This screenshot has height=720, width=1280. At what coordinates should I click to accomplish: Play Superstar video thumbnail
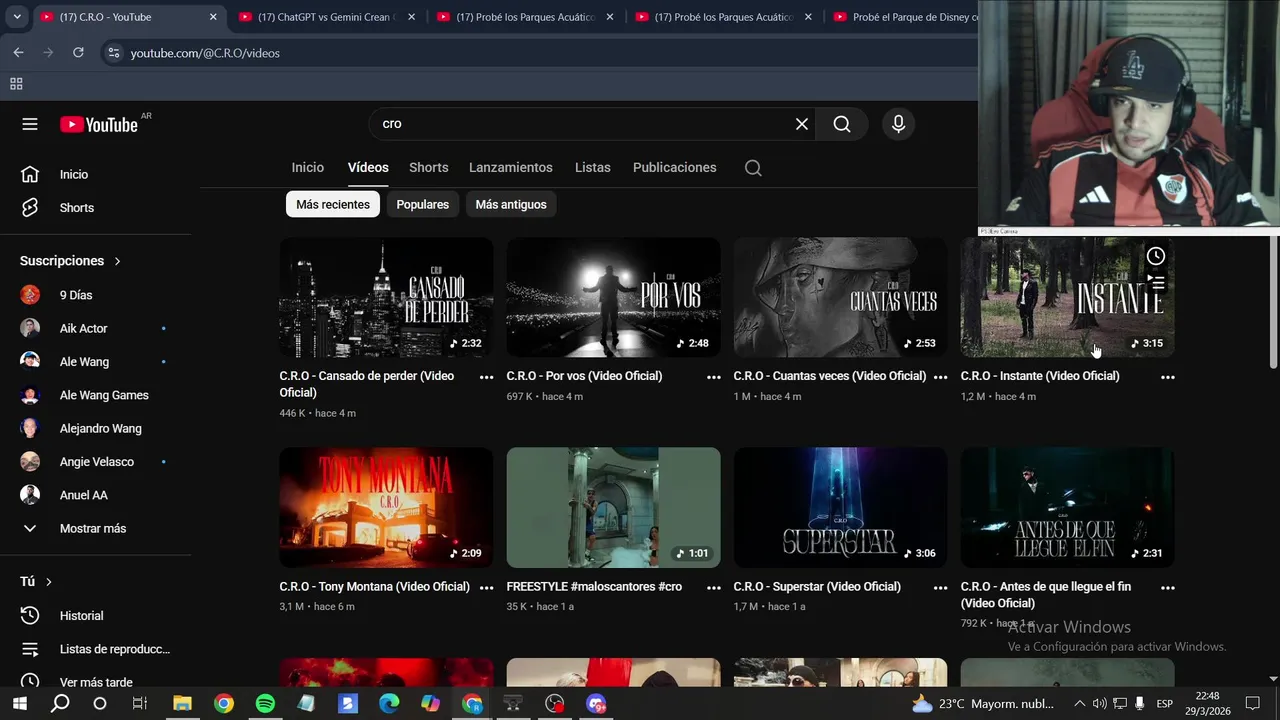[x=840, y=507]
